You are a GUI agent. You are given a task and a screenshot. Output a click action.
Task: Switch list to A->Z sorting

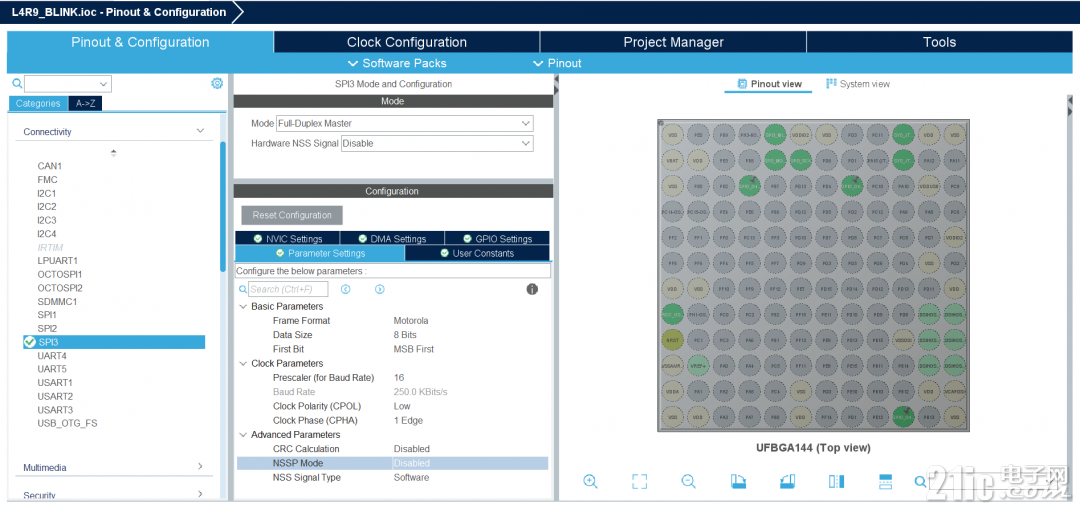tap(85, 103)
